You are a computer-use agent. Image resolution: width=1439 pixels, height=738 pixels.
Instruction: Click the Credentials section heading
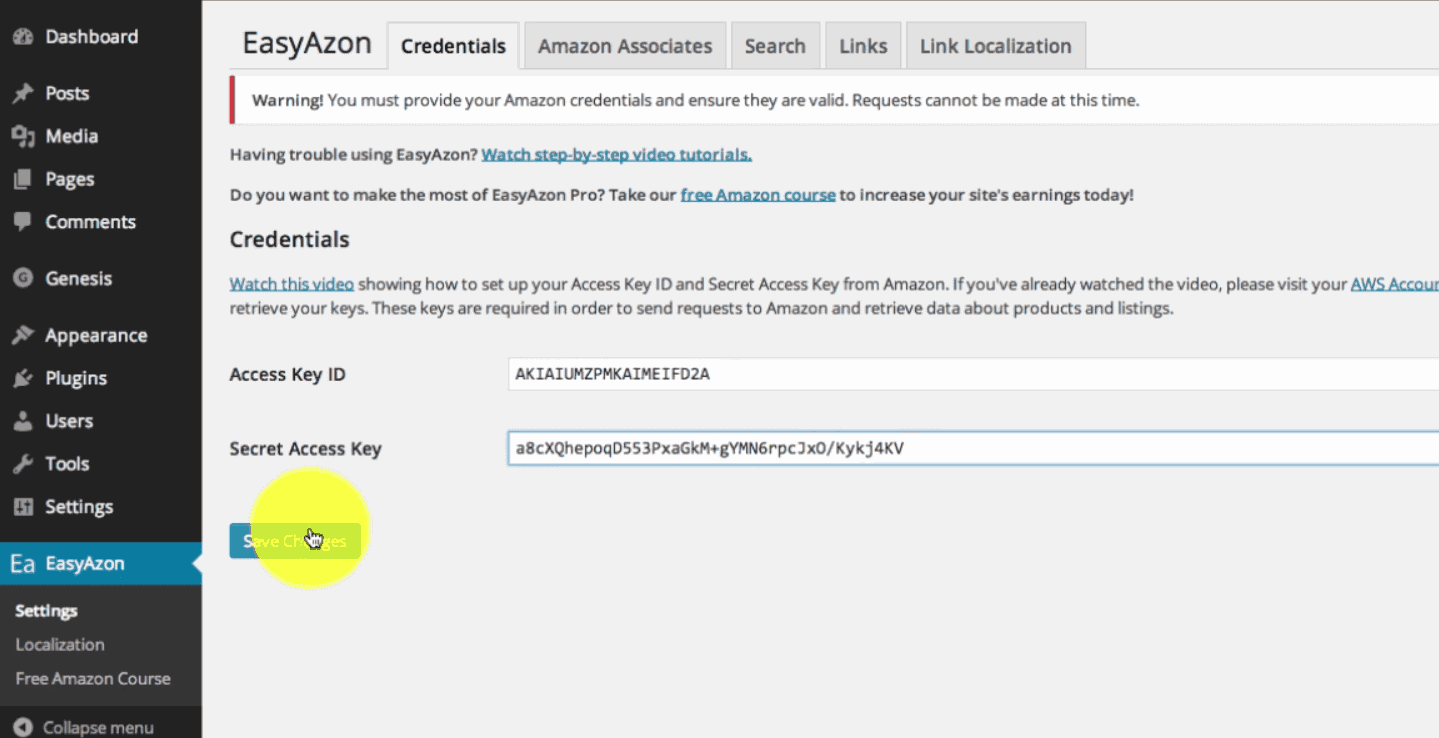pos(290,240)
